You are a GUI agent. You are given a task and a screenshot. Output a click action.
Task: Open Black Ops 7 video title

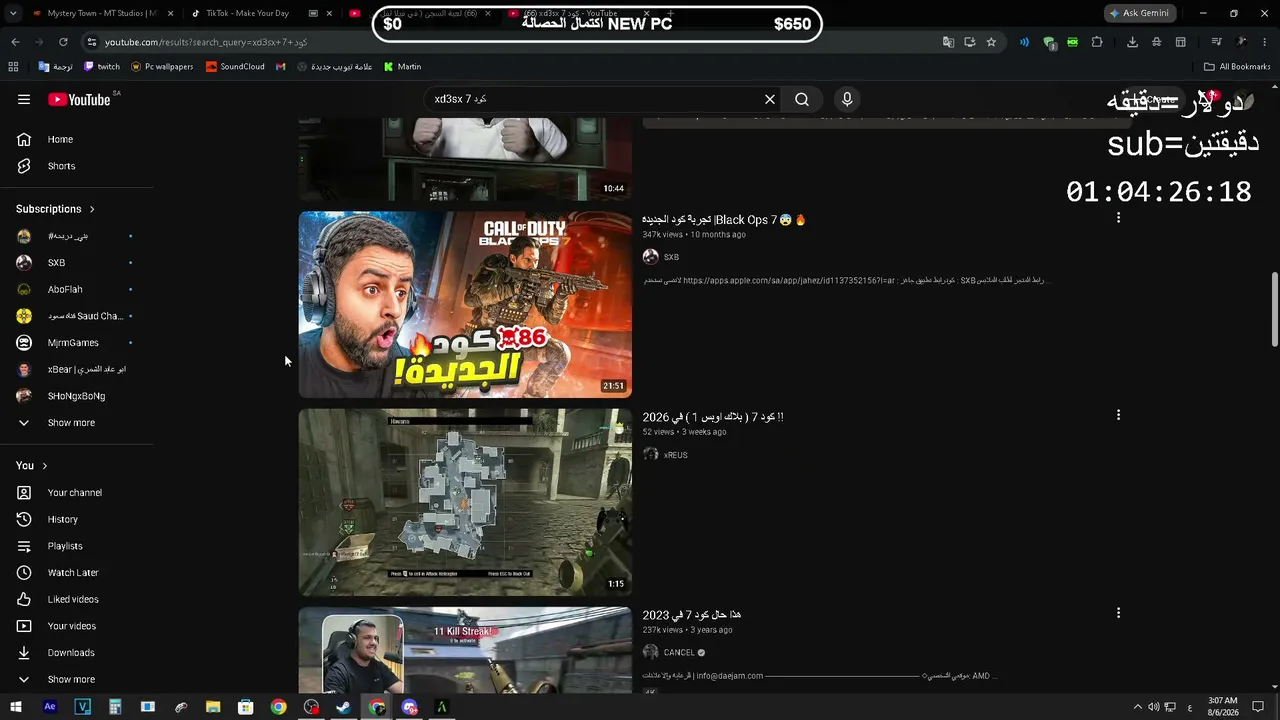pos(724,220)
